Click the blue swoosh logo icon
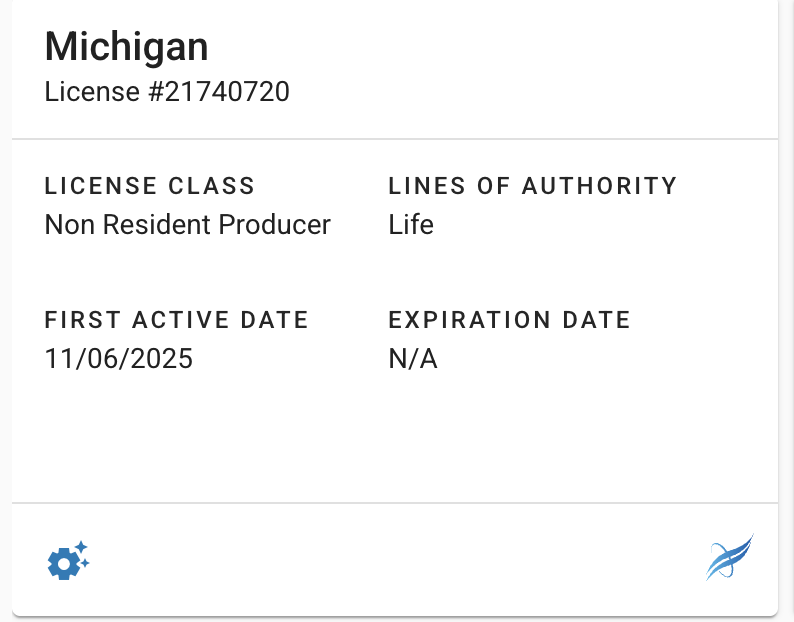Image resolution: width=794 pixels, height=622 pixels. point(729,558)
